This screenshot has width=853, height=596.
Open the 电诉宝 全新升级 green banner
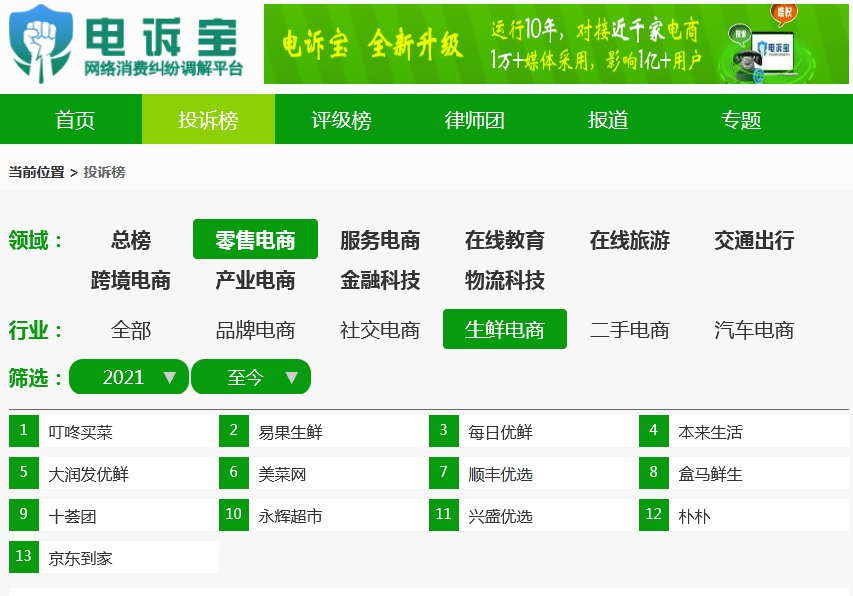click(556, 44)
